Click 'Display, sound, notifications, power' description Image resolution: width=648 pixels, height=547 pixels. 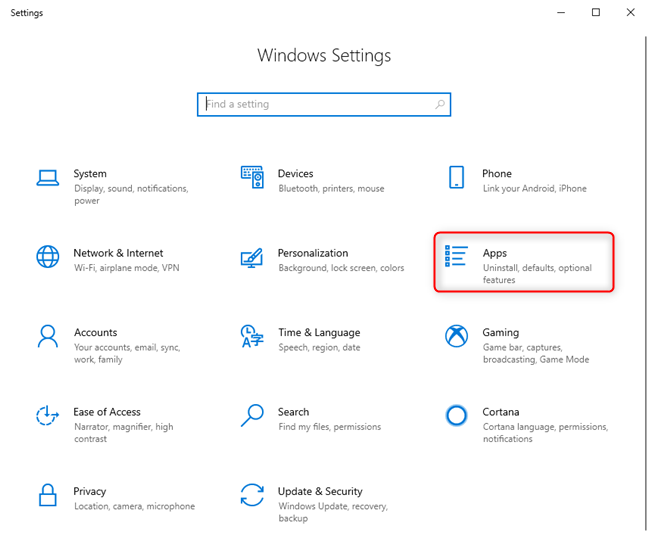tap(131, 195)
